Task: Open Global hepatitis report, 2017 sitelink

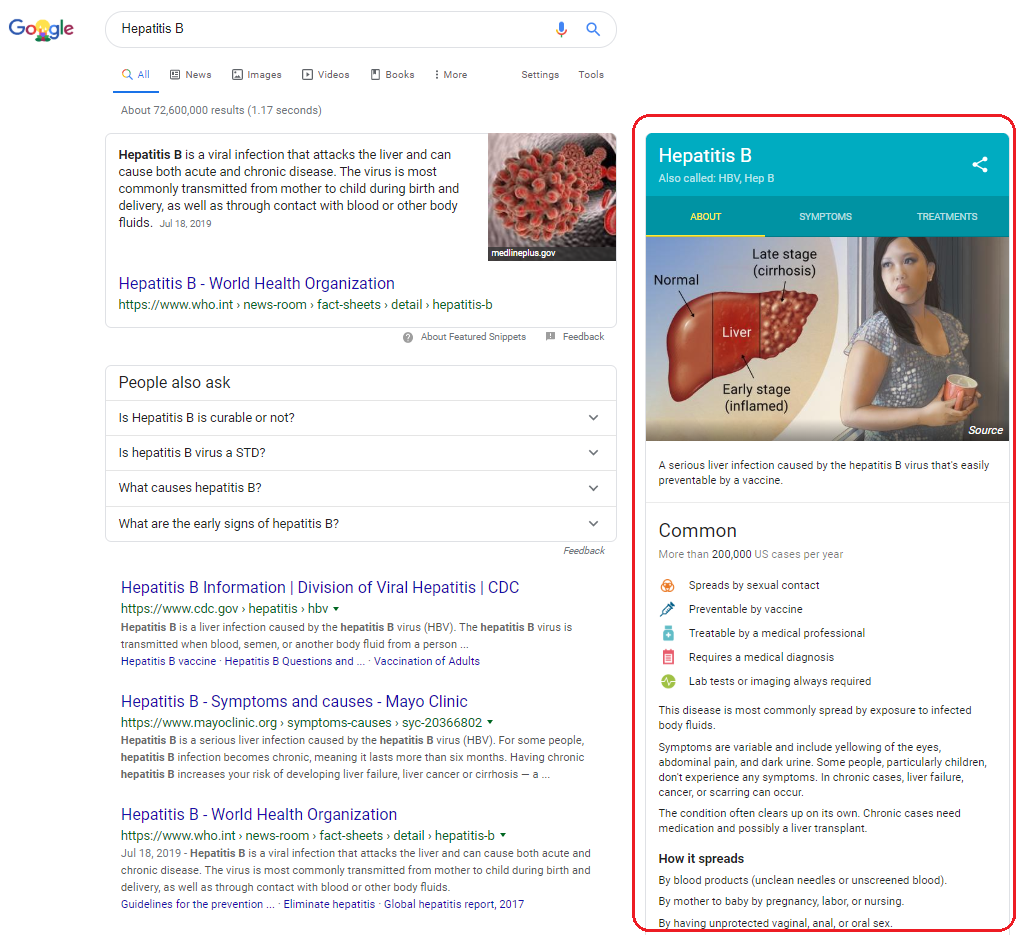Action: point(454,904)
